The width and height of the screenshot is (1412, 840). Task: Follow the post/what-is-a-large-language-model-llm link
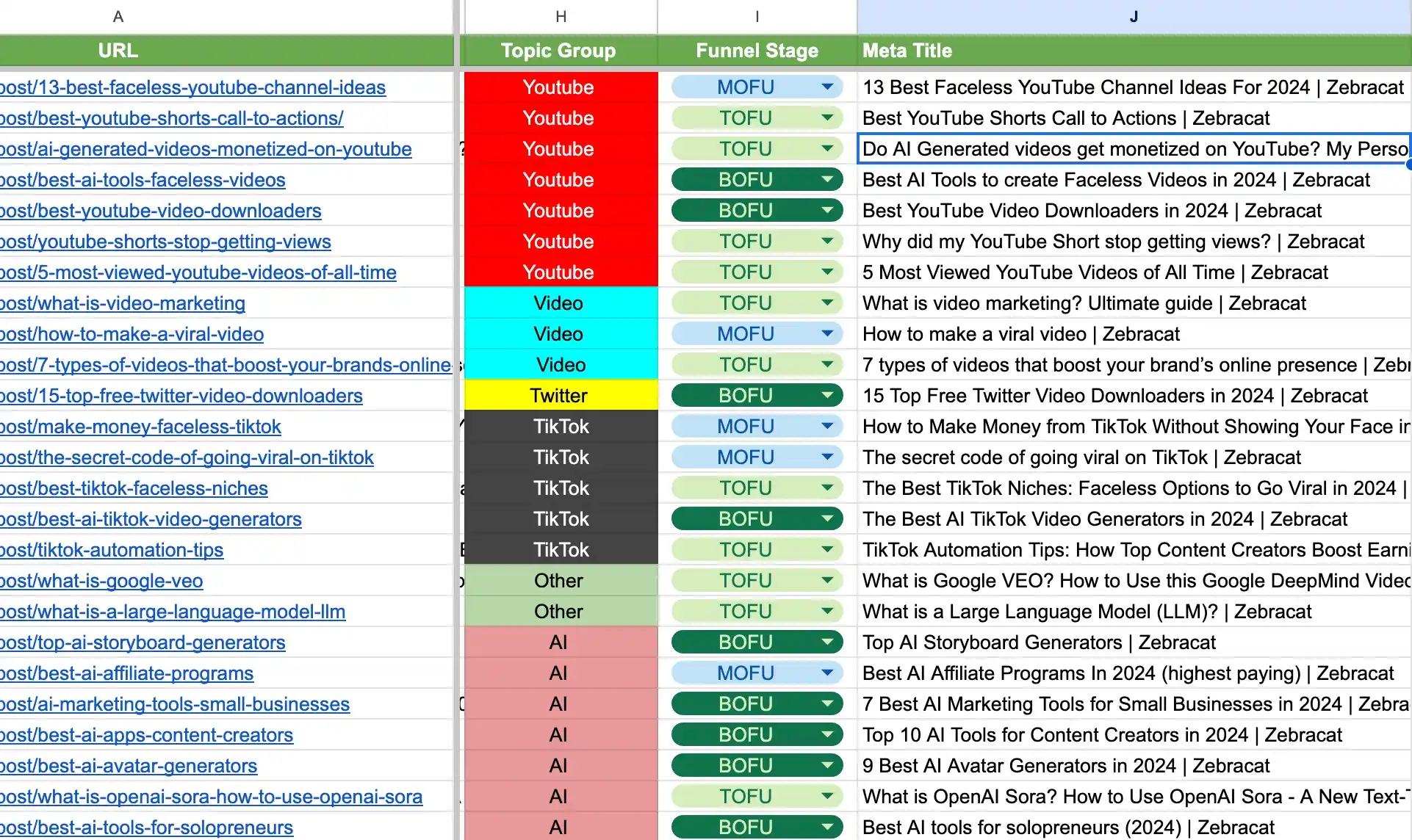[173, 611]
